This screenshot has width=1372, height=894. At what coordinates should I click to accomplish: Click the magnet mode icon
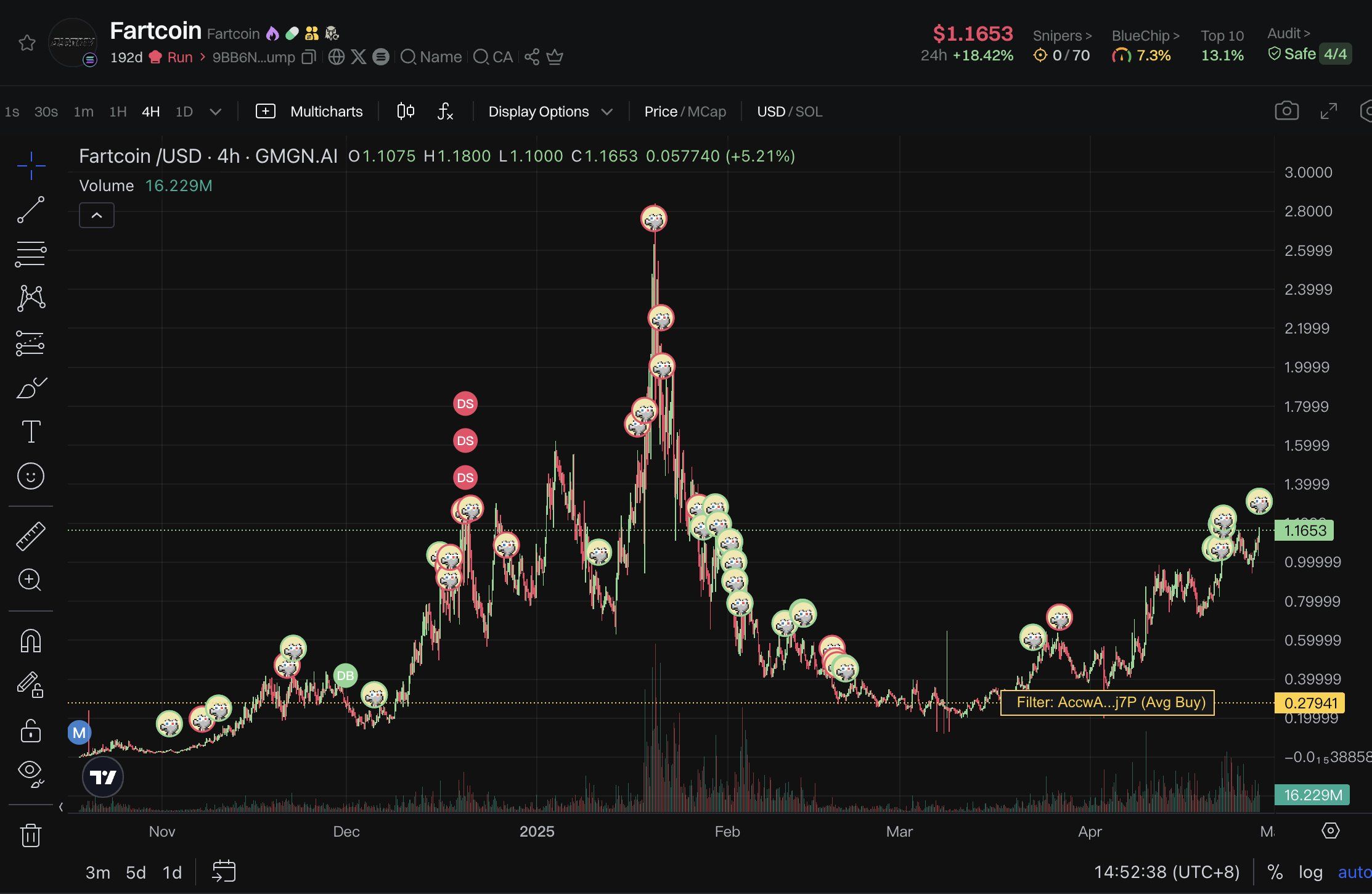click(30, 641)
